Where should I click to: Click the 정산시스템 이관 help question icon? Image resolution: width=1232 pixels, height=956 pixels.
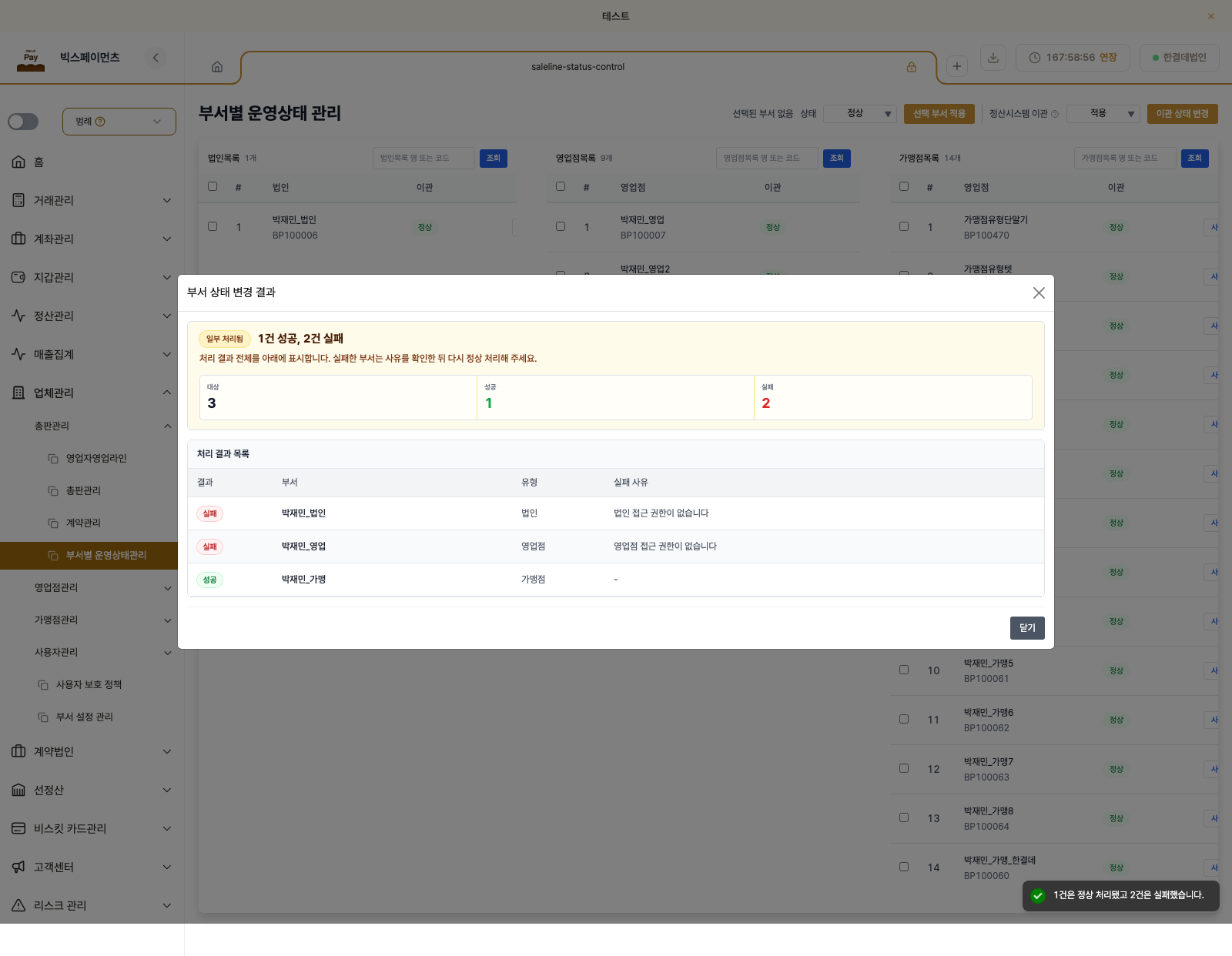click(1055, 114)
